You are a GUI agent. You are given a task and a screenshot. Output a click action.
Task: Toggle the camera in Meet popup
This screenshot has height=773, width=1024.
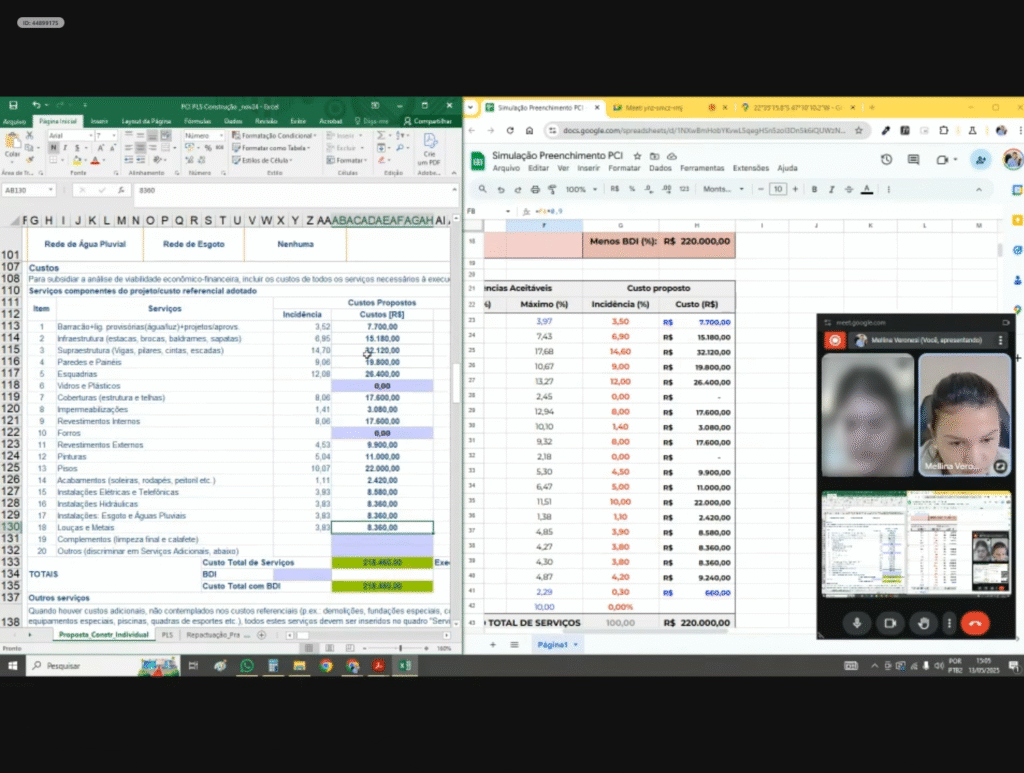889,623
